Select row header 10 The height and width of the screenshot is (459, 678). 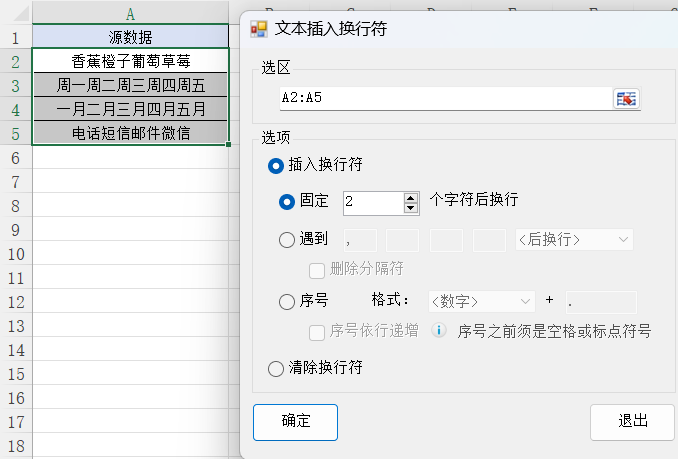[16, 254]
